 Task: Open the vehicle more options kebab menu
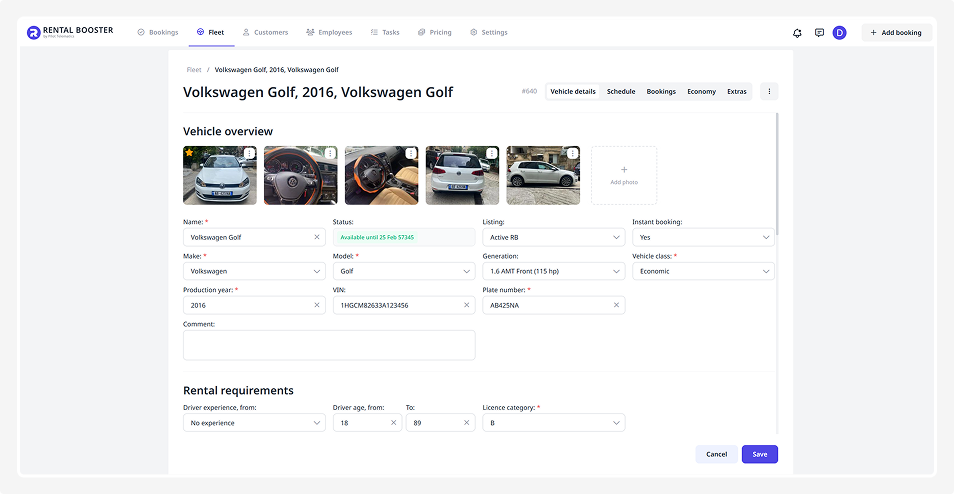(x=769, y=91)
